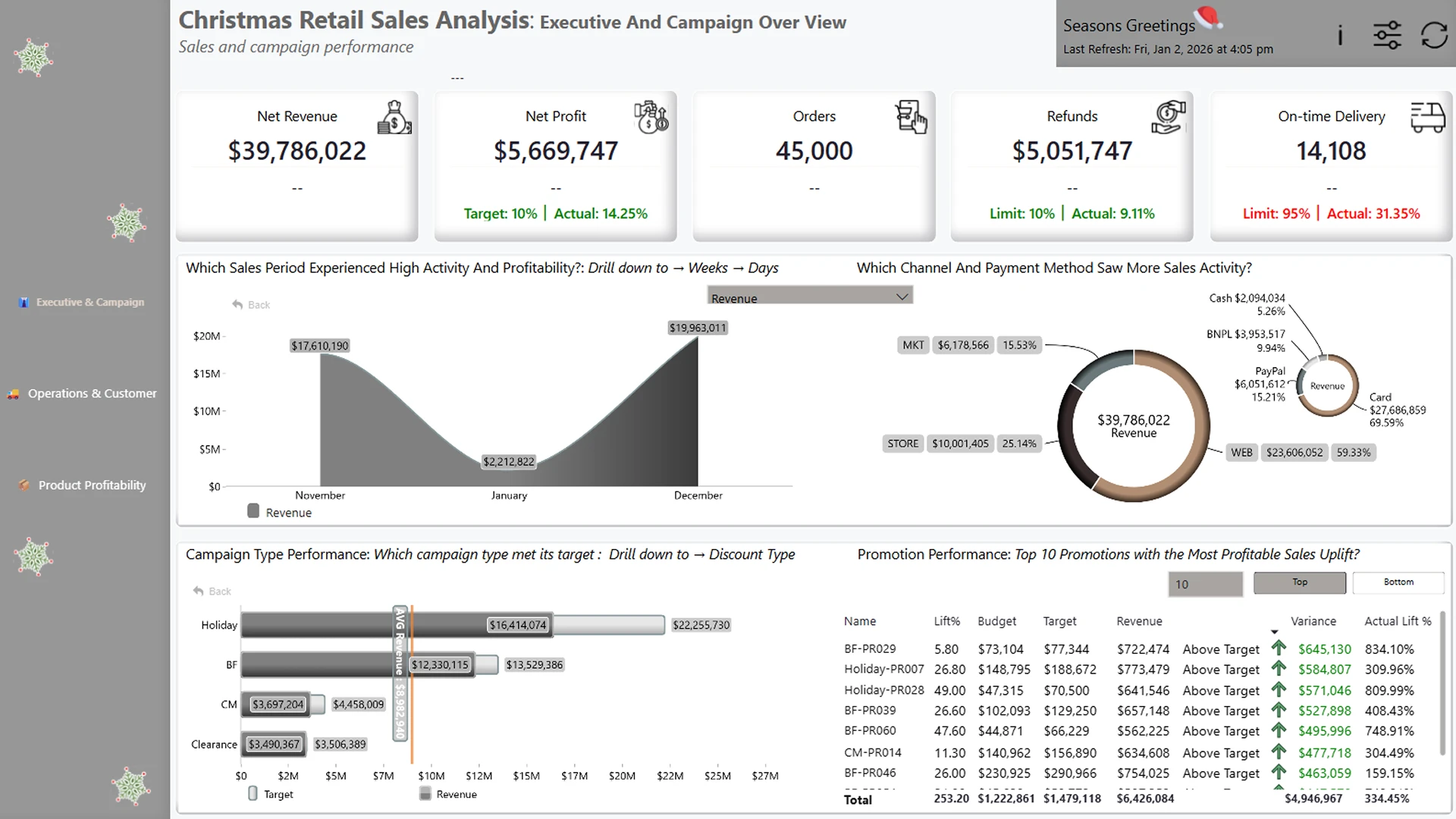Click the top N input field showing 10
This screenshot has width=1456, height=819.
point(1205,584)
